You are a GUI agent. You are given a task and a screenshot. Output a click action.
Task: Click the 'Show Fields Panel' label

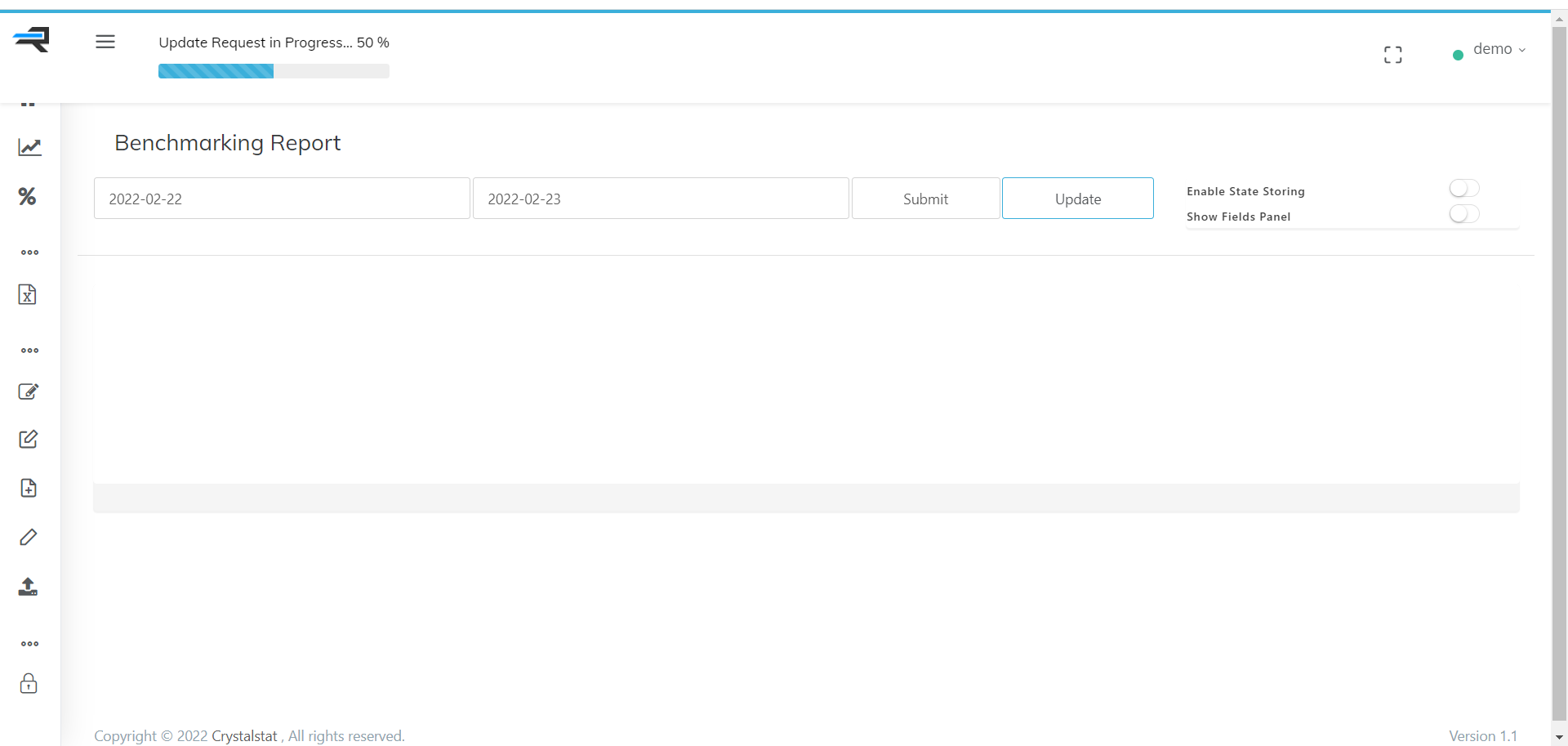point(1238,217)
